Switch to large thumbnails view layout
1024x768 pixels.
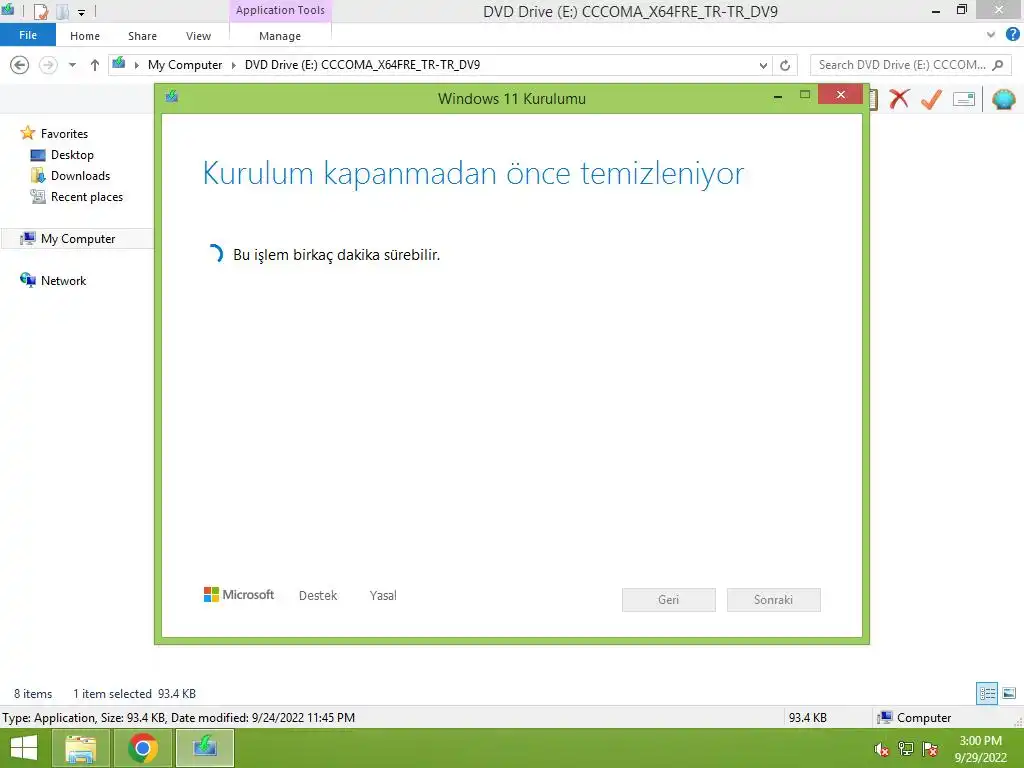[x=1009, y=694]
